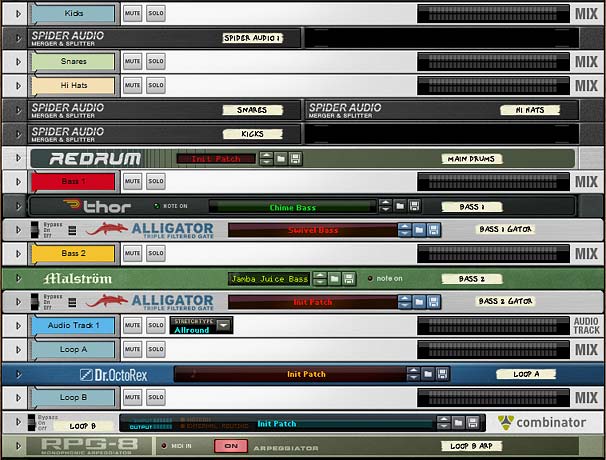606x460 pixels.
Task: Open the Dr.OctoRex browse patch folder icon
Action: point(428,374)
